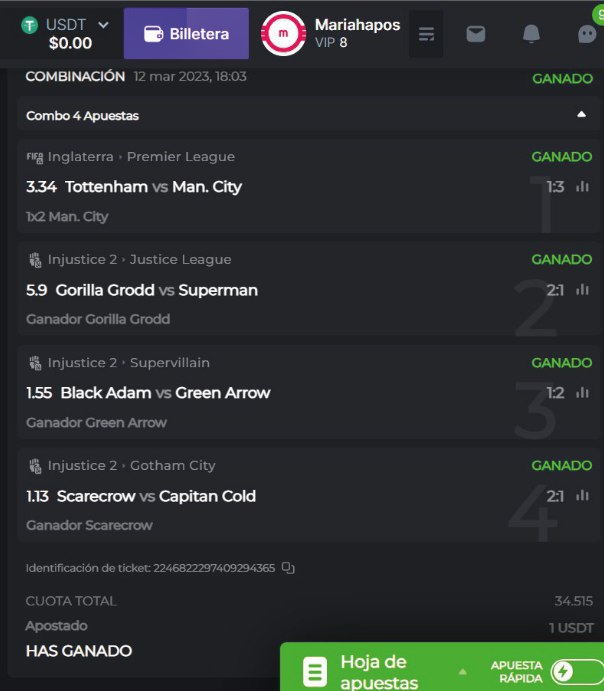Image resolution: width=604 pixels, height=691 pixels.
Task: Open the Injustice 2 Justice League category
Action: [139, 260]
